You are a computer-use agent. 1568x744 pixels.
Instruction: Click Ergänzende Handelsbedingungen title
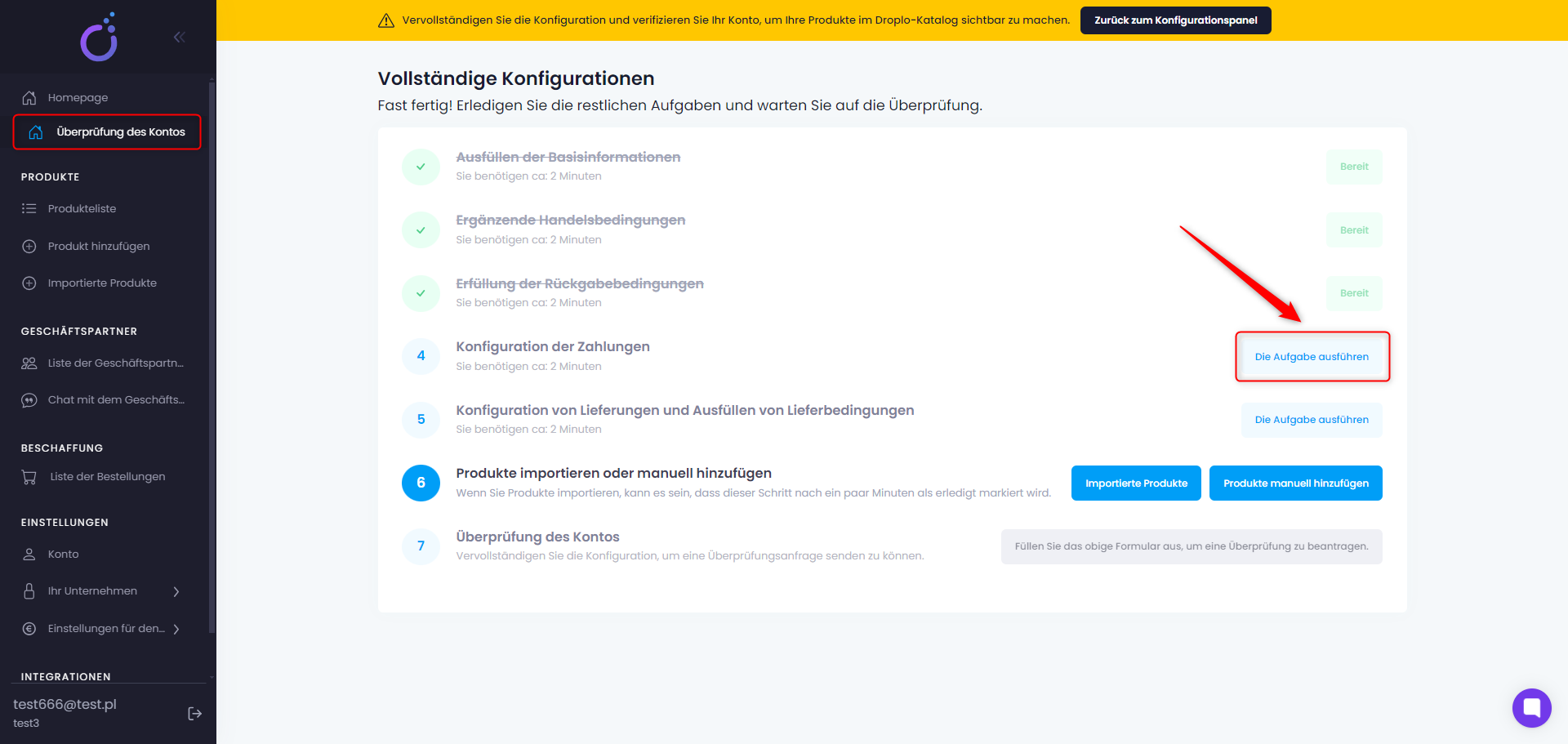(x=571, y=220)
